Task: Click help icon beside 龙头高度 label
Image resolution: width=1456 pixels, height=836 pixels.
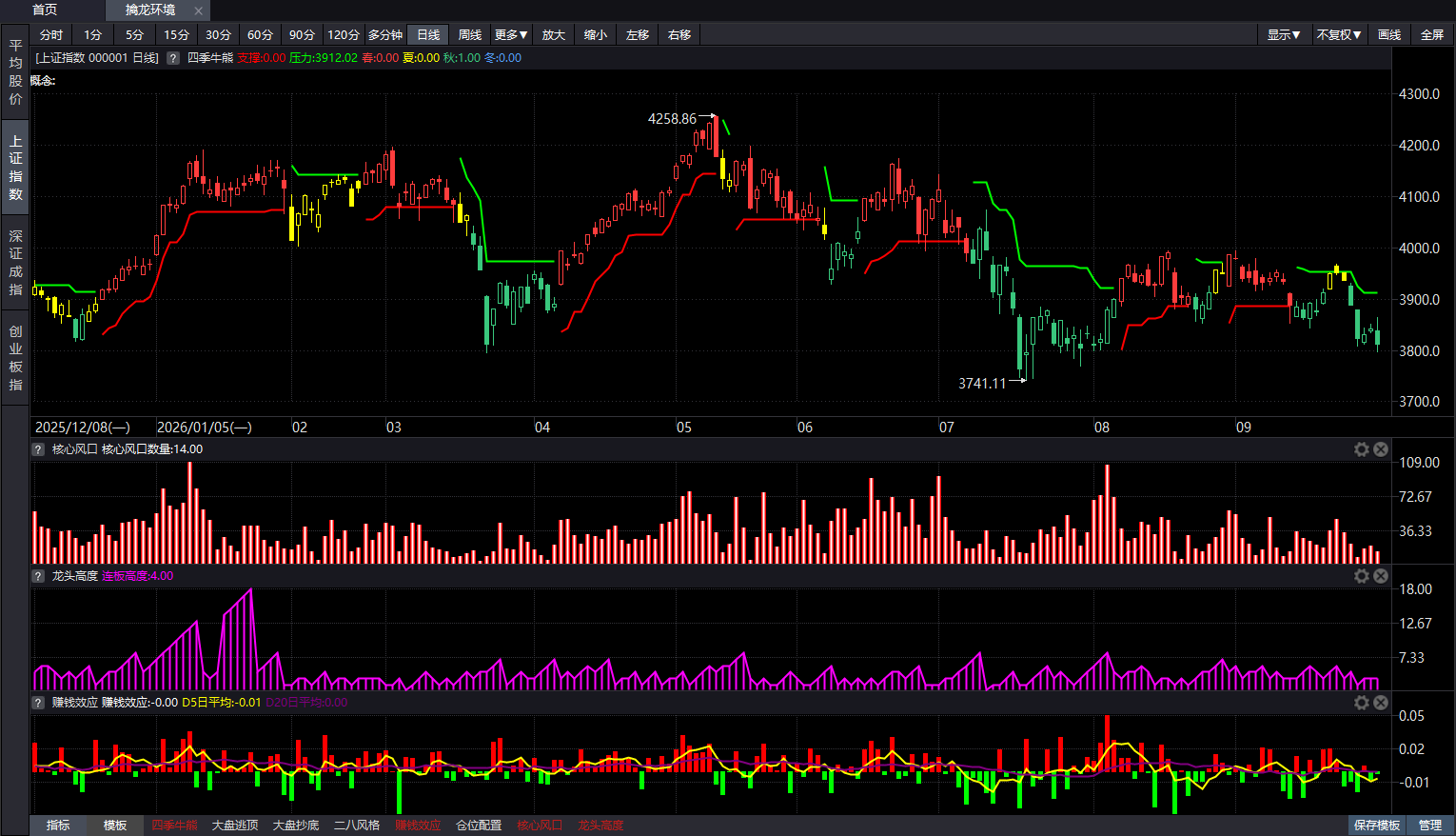Action: (38, 576)
